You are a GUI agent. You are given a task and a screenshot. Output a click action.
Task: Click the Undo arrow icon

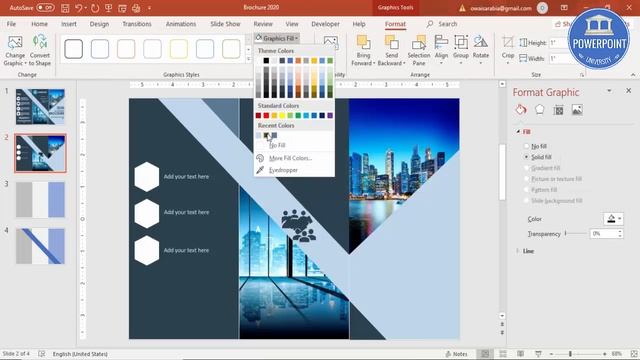tap(79, 8)
